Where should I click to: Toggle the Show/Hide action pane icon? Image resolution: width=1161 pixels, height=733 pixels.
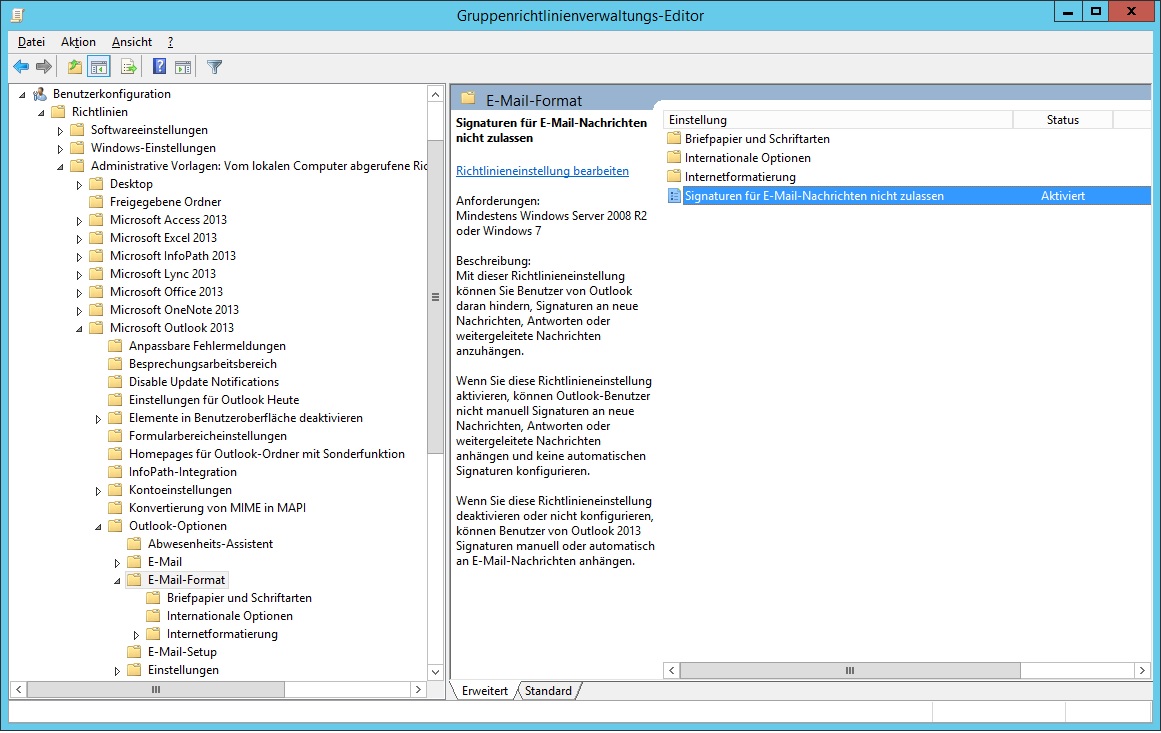[183, 67]
